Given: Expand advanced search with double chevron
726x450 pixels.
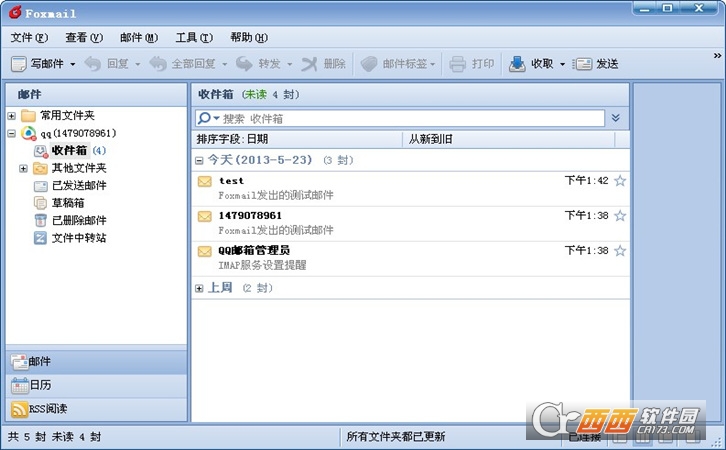Looking at the screenshot, I should [x=615, y=118].
